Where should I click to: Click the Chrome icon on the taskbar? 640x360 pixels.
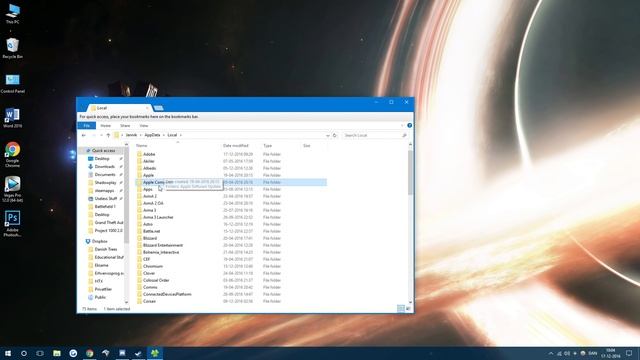click(x=89, y=353)
